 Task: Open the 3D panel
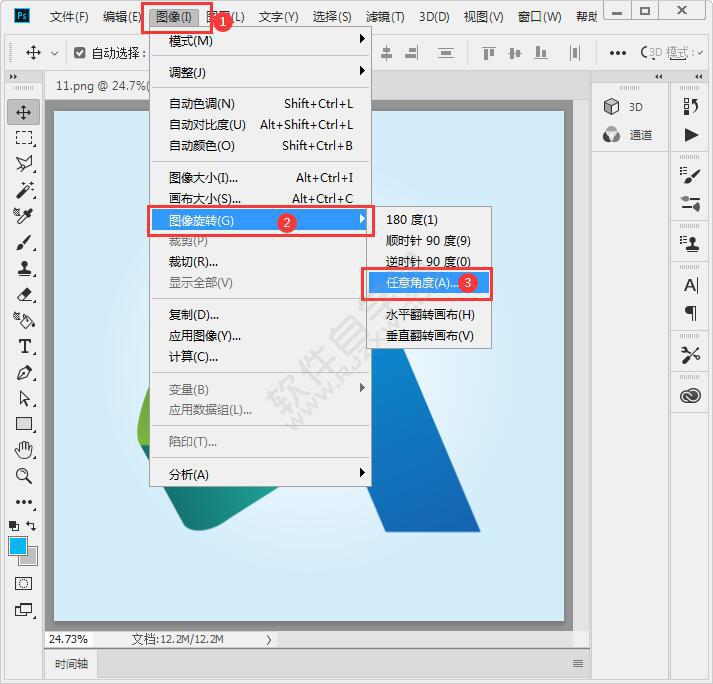[x=623, y=106]
